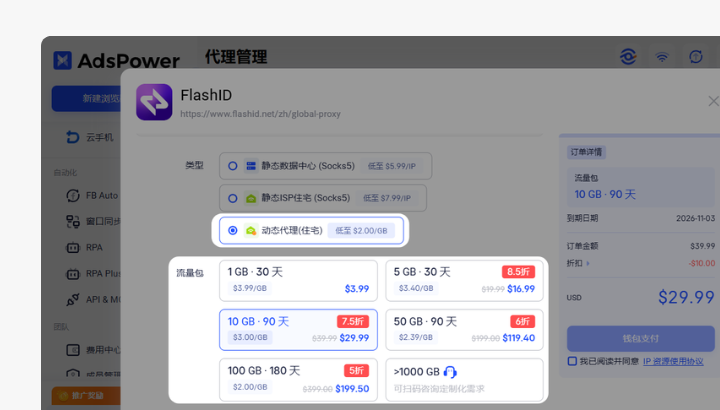Viewport: 720px width, 410px height.
Task: Click the $29.99 USD total
Action: 686,297
